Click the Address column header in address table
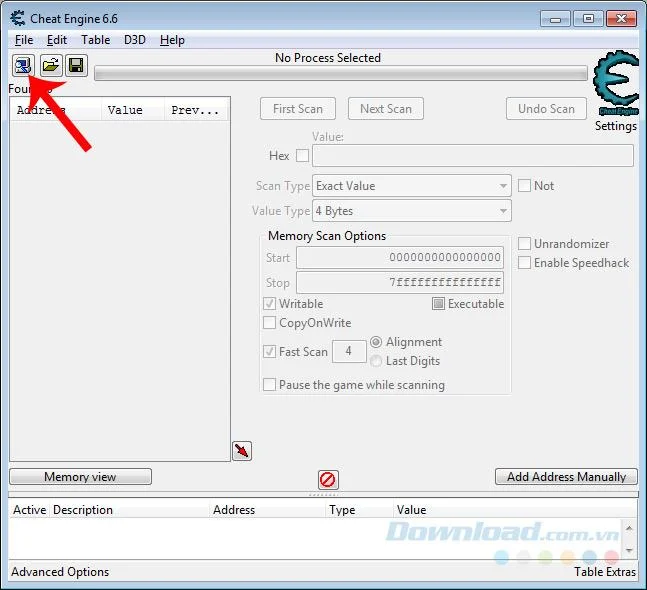Viewport: 647px width, 590px height. [x=267, y=510]
